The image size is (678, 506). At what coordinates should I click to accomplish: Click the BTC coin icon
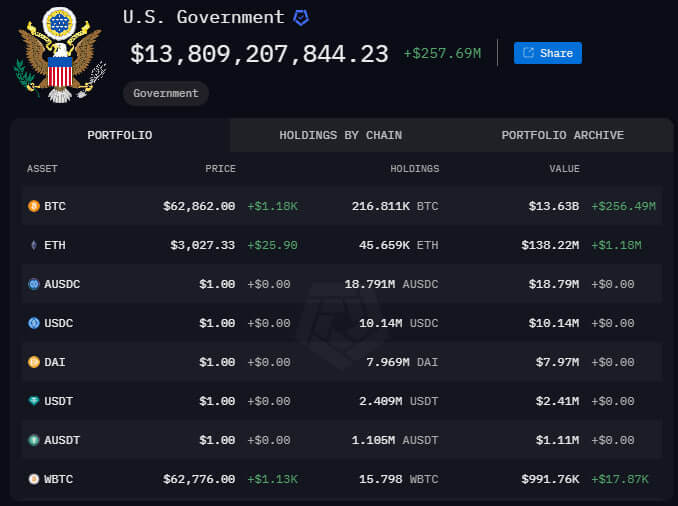[34, 206]
